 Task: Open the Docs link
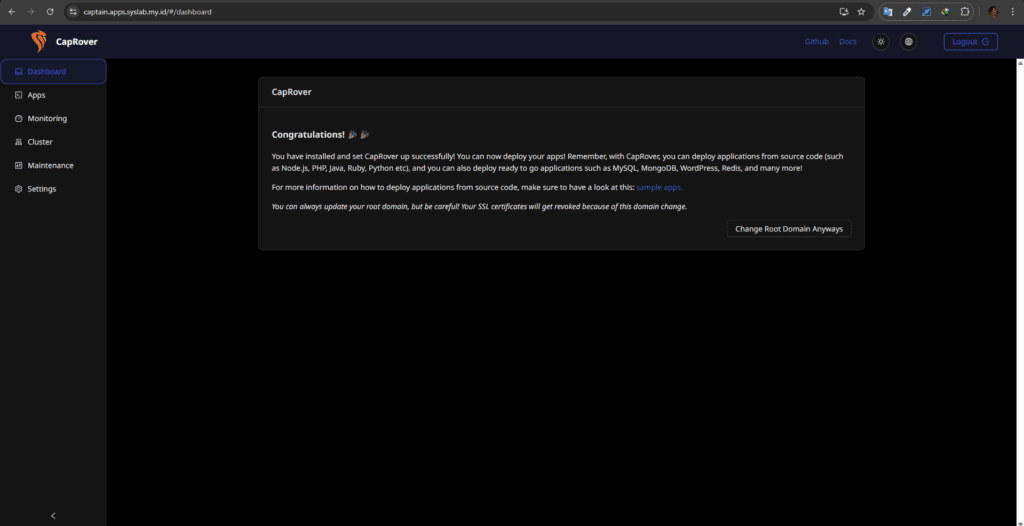click(x=848, y=42)
